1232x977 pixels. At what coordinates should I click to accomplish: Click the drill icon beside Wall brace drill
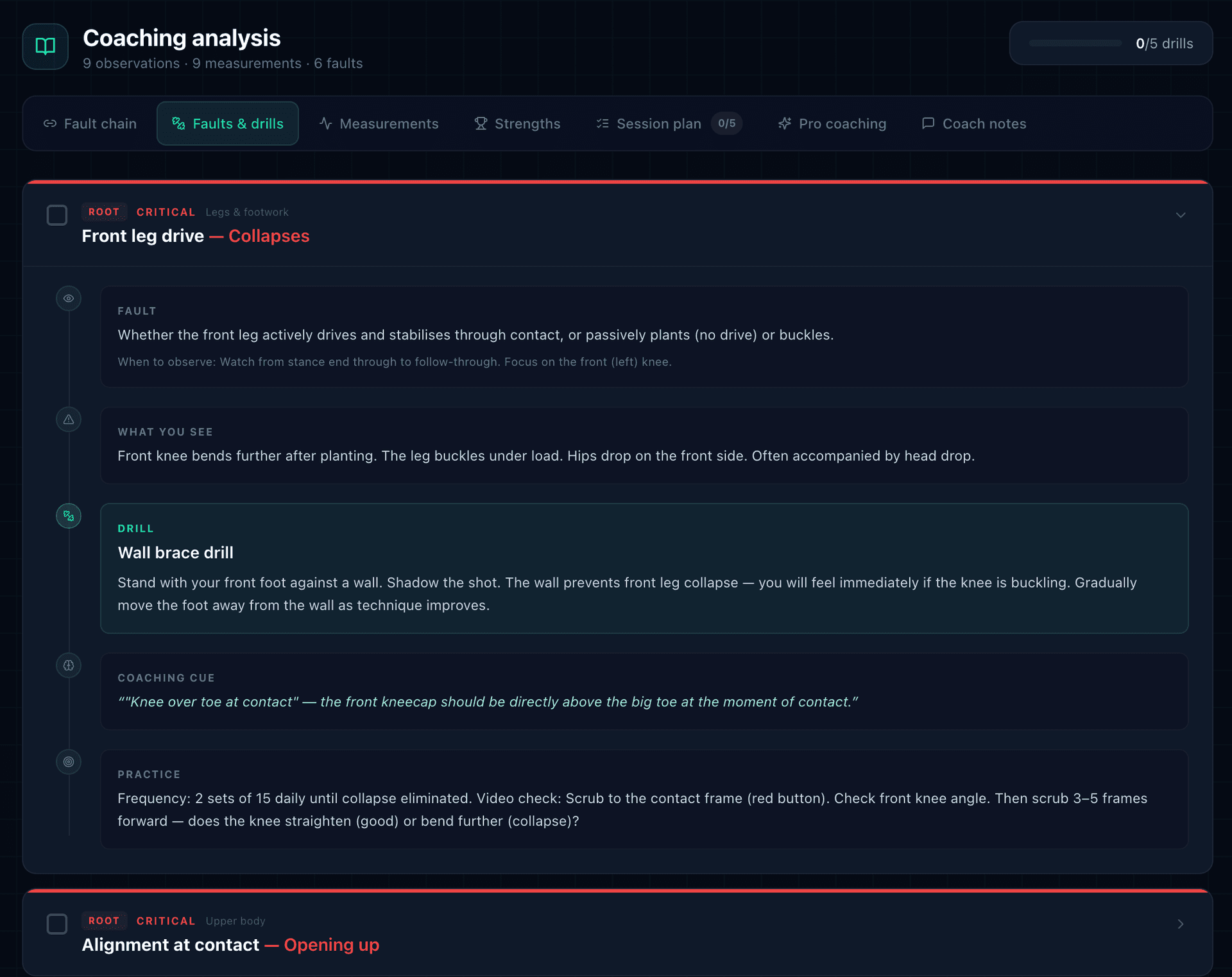69,516
